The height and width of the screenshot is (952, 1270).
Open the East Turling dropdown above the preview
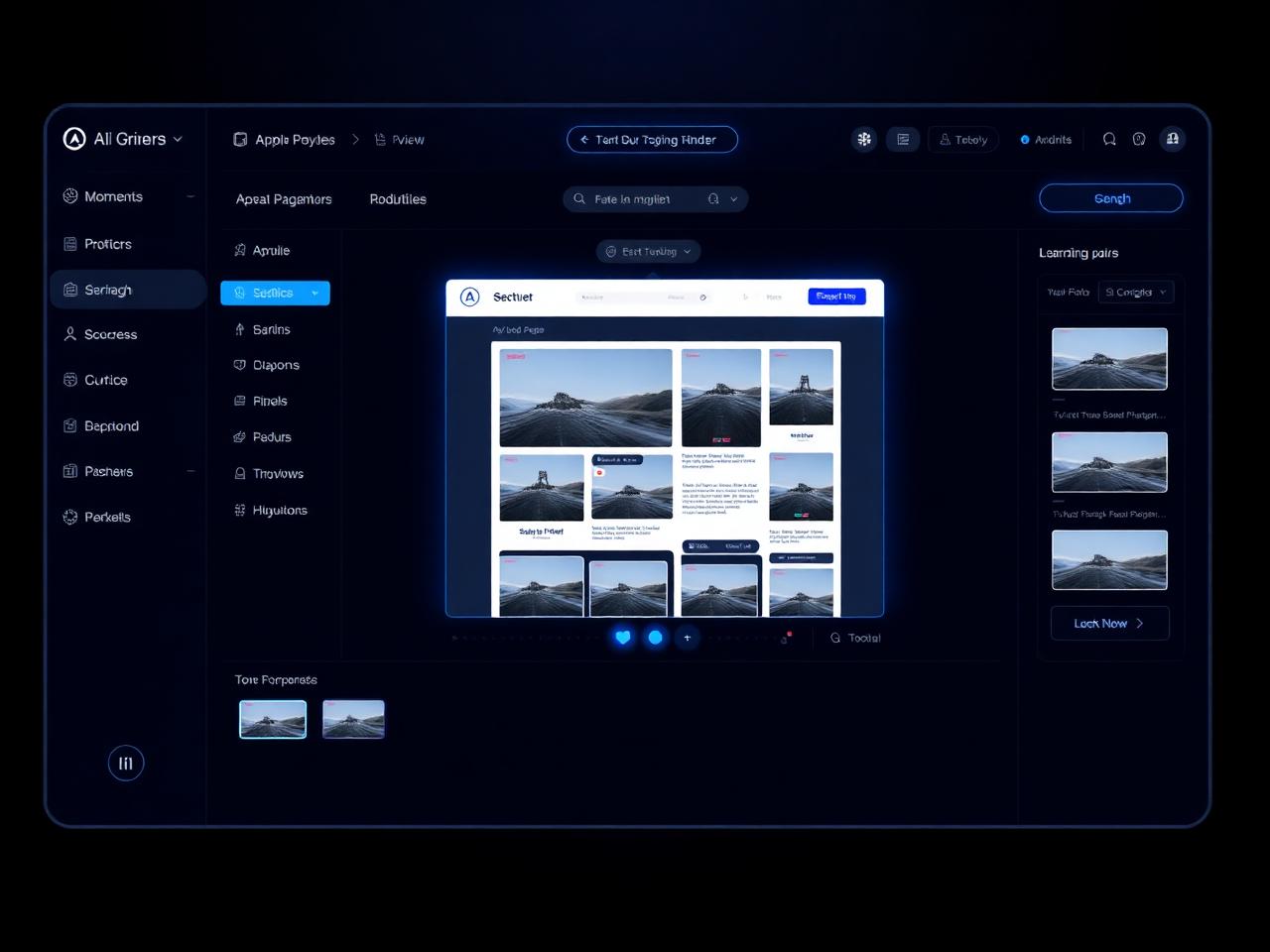(648, 251)
